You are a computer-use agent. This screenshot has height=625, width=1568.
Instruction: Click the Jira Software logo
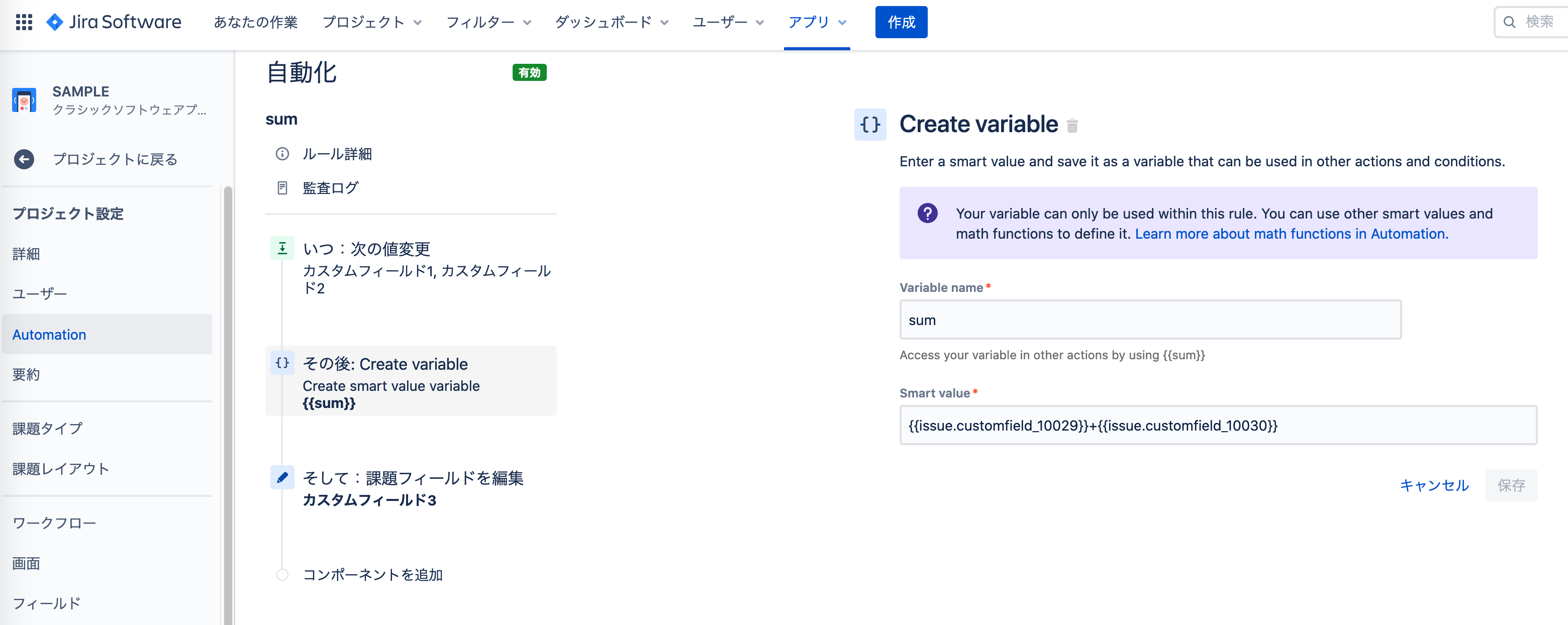point(113,22)
